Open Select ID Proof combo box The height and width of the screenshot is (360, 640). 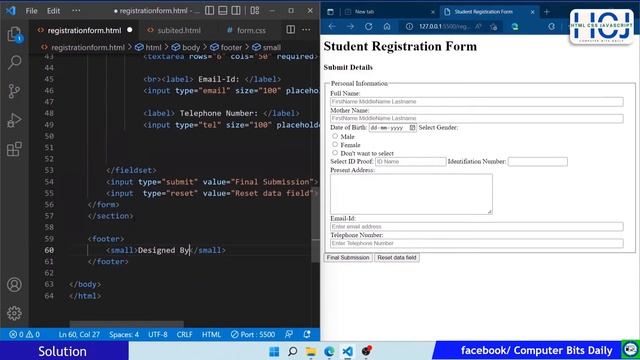click(410, 162)
